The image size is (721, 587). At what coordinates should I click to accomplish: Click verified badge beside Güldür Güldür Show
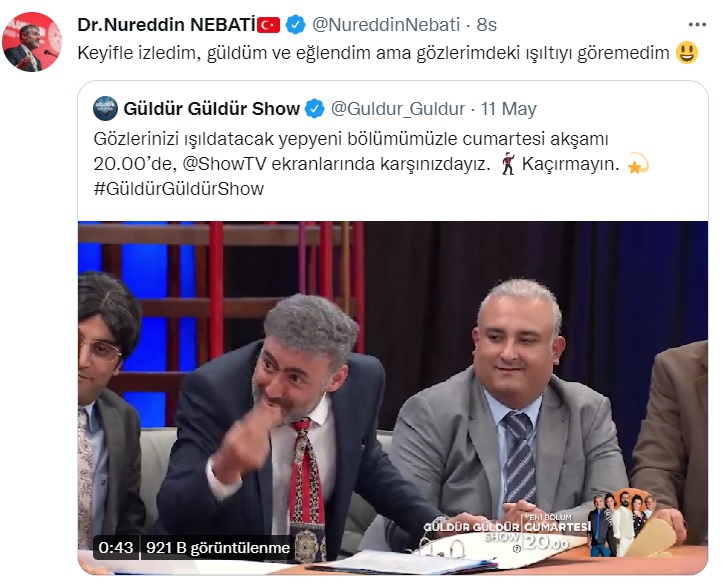click(x=315, y=109)
